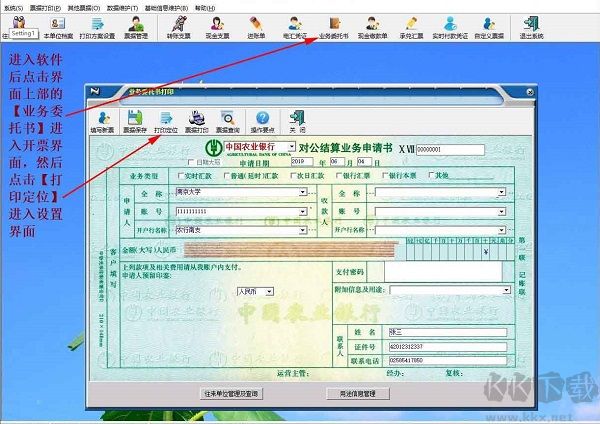Click day field showing 04
The height and width of the screenshot is (424, 600).
(364, 161)
